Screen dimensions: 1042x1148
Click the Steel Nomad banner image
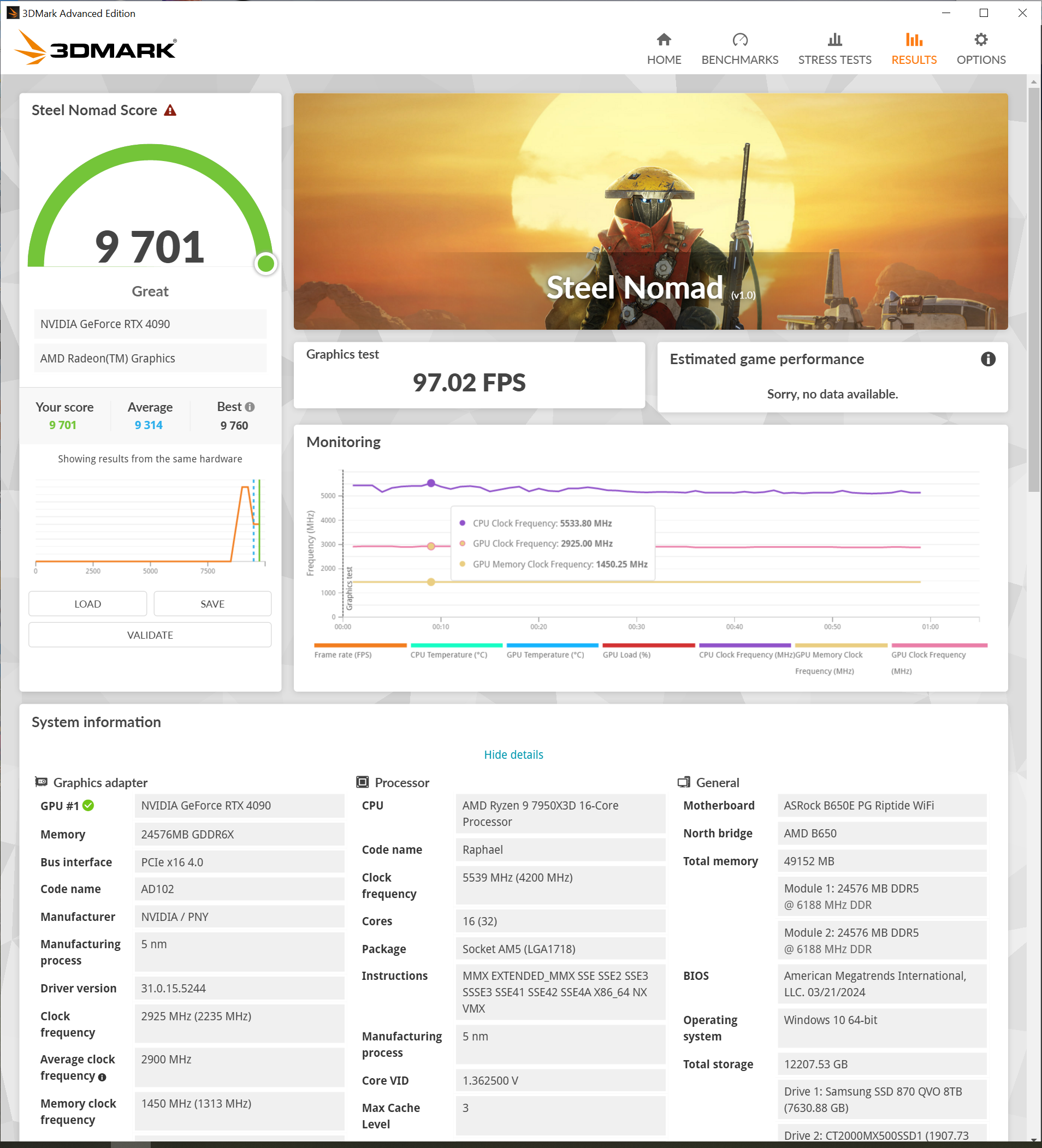click(650, 211)
